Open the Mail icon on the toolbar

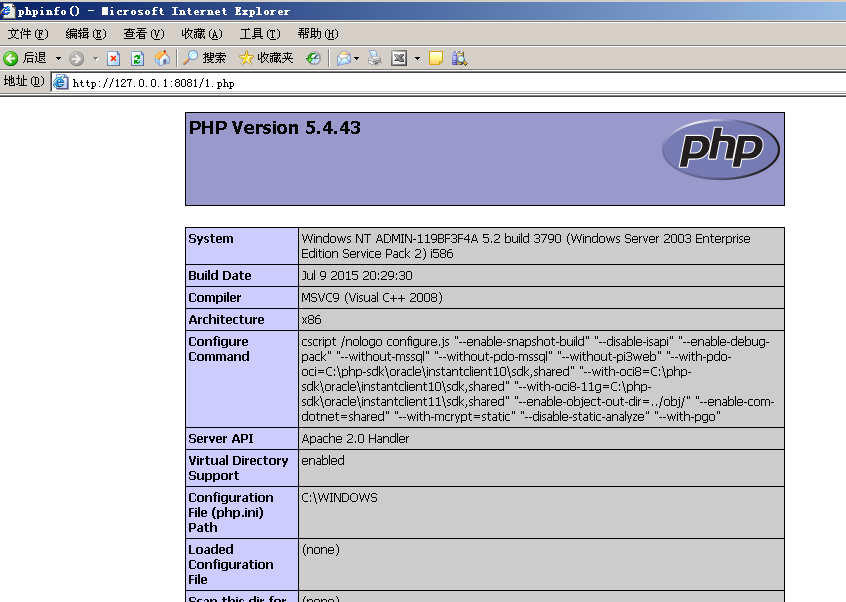point(343,58)
